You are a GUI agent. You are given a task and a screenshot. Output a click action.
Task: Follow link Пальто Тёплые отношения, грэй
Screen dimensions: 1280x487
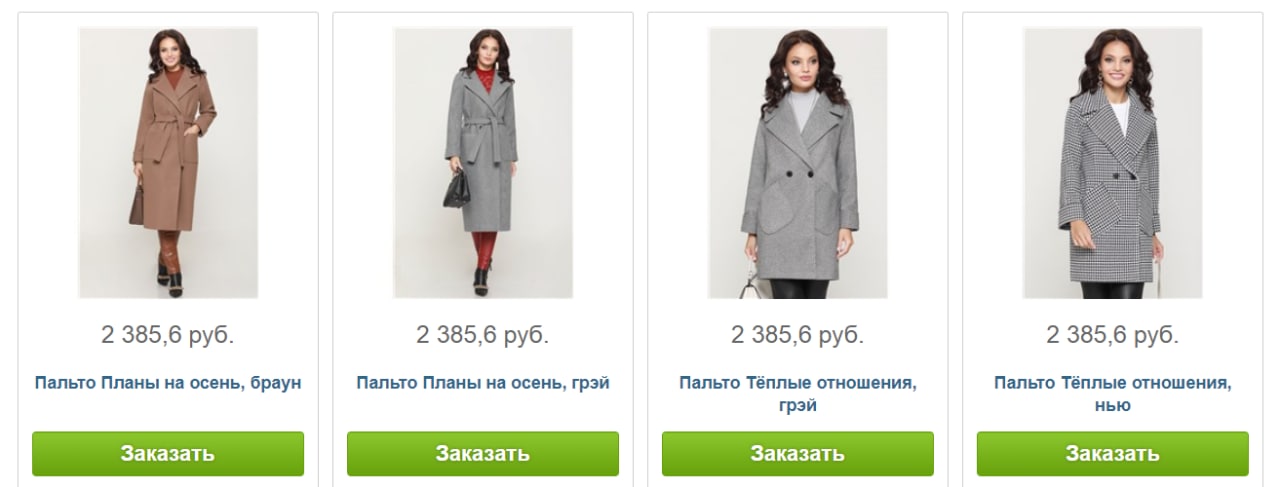798,394
